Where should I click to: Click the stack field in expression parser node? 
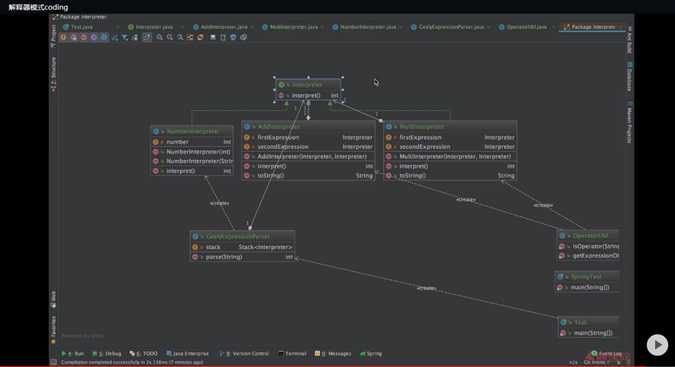click(243, 247)
